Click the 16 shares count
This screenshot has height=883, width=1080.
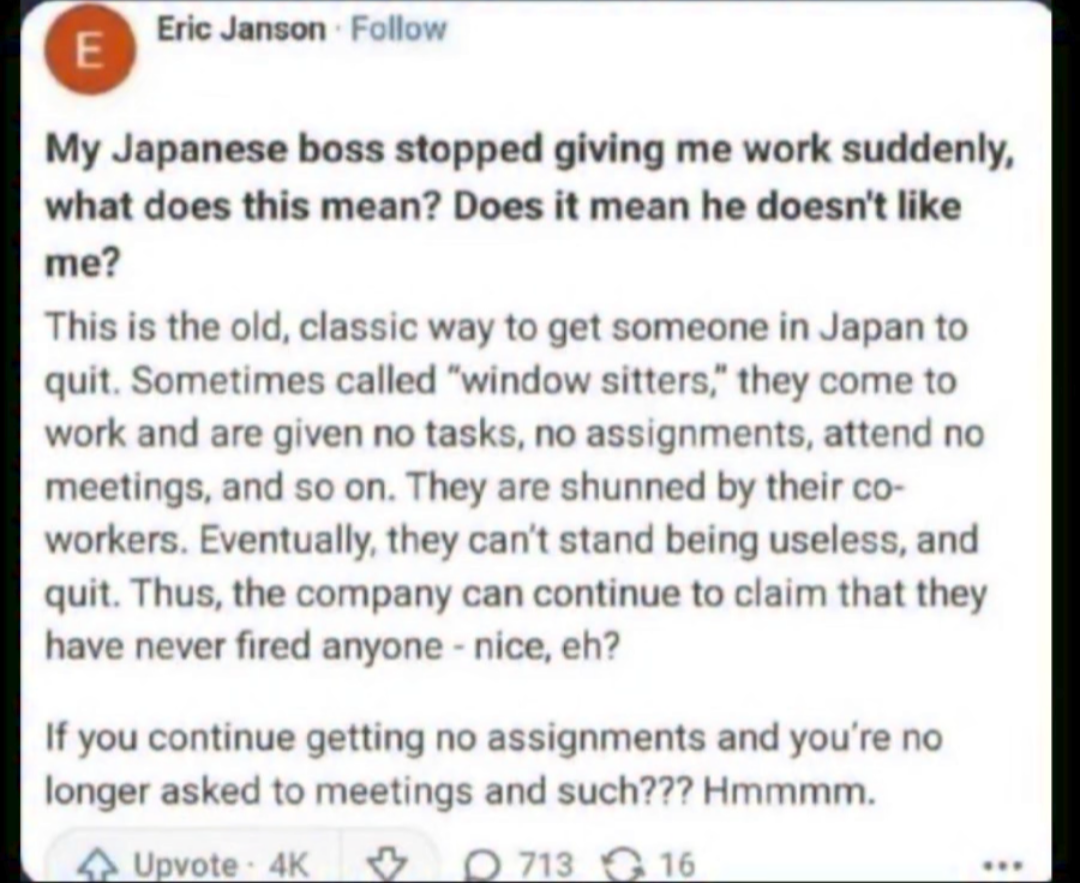click(669, 862)
